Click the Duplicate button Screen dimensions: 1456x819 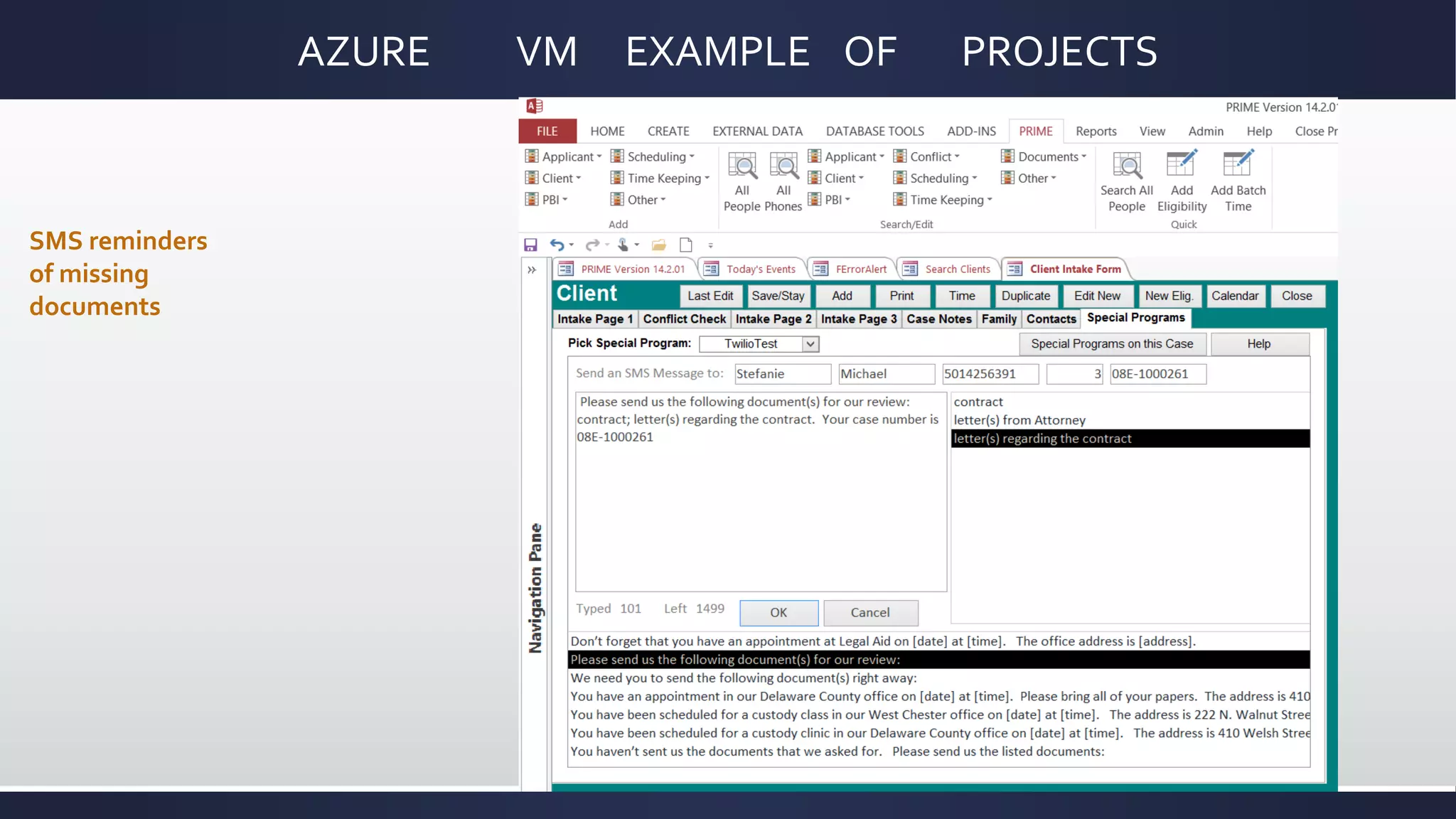[x=1025, y=296]
